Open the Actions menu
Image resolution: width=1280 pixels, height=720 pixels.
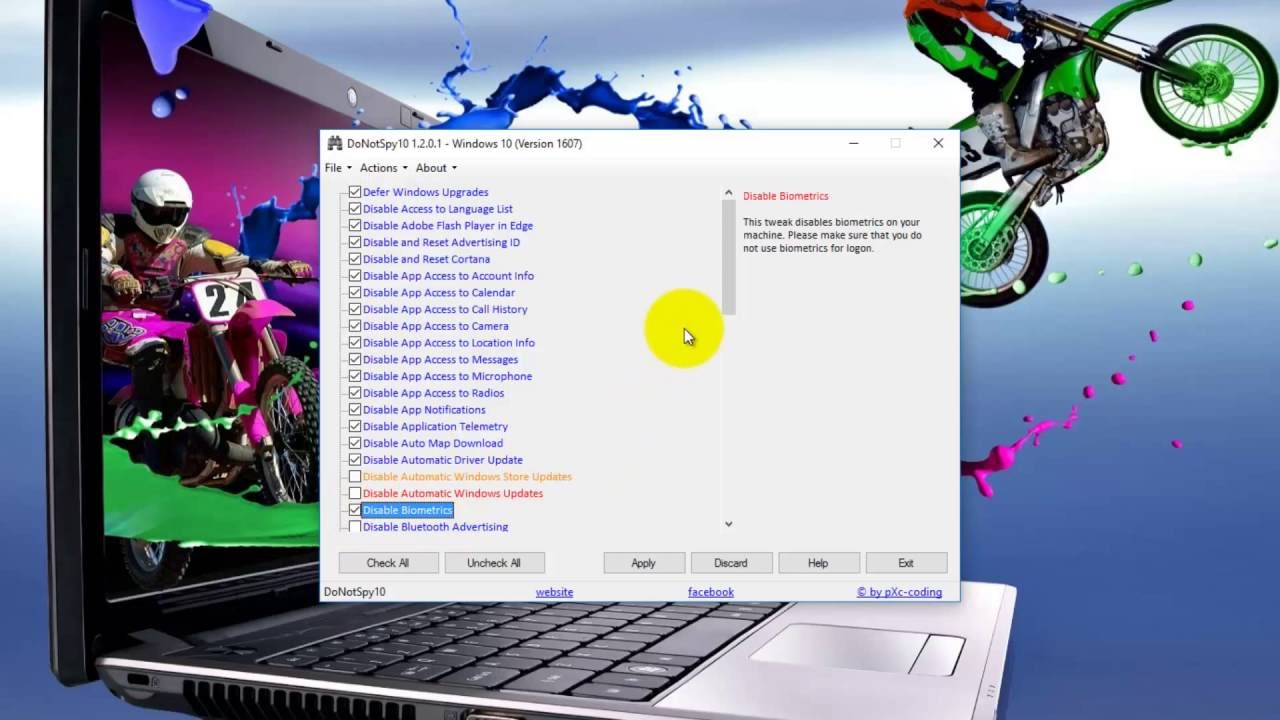[384, 168]
